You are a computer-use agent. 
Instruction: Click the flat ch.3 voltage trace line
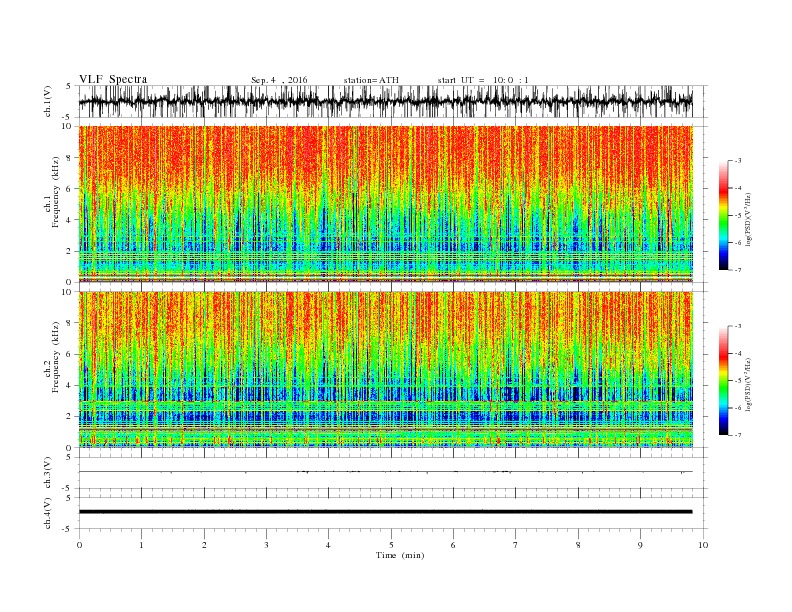pyautogui.click(x=385, y=472)
